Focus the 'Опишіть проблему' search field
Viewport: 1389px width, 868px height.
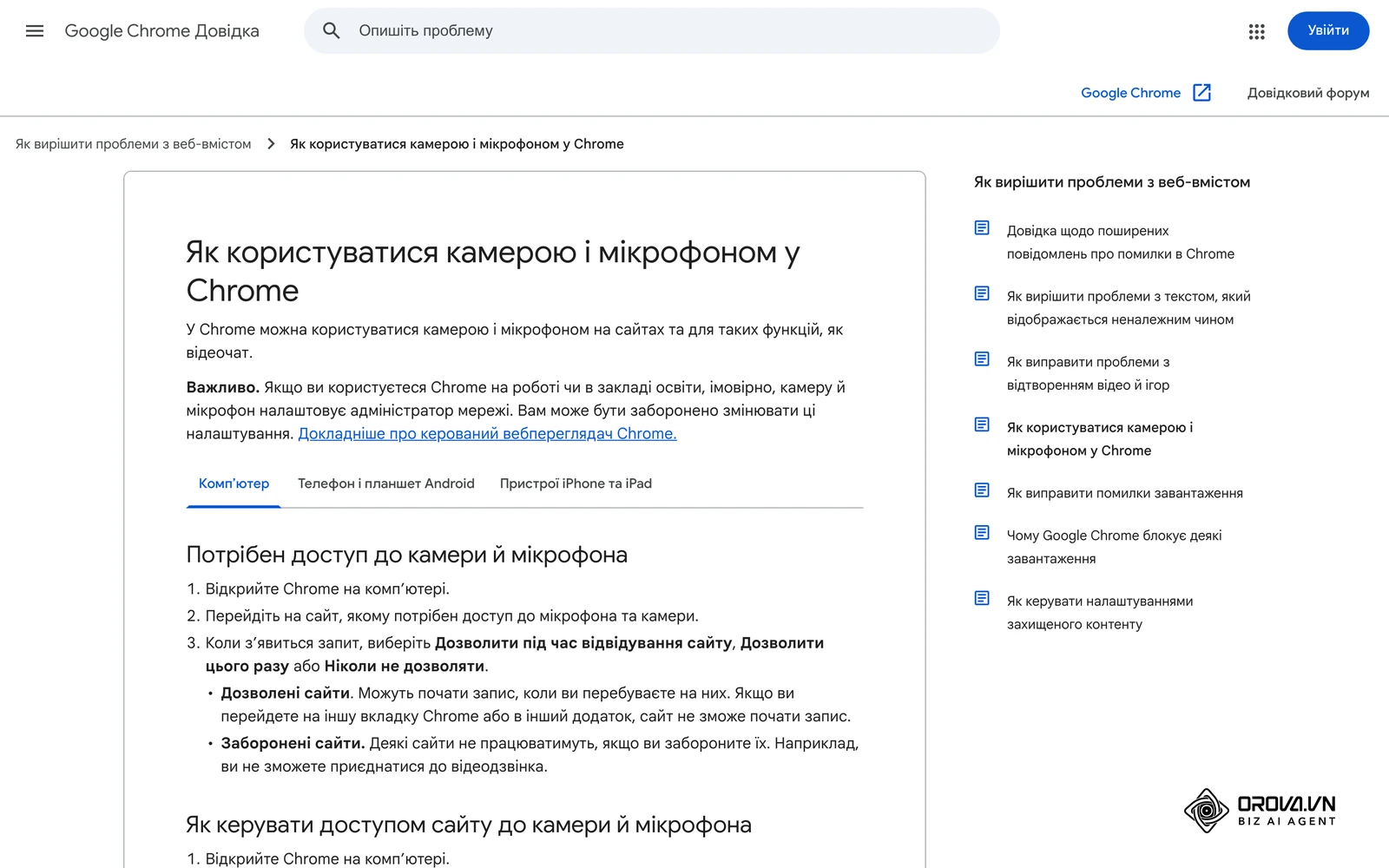pos(652,31)
